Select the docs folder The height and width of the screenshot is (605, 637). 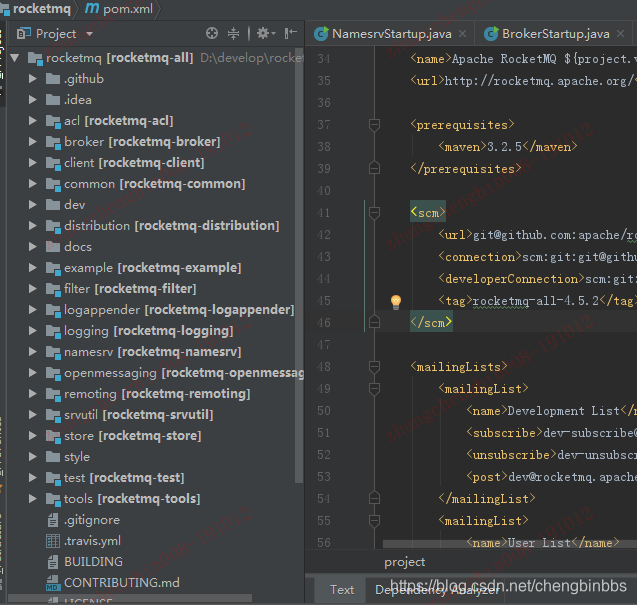(x=78, y=247)
